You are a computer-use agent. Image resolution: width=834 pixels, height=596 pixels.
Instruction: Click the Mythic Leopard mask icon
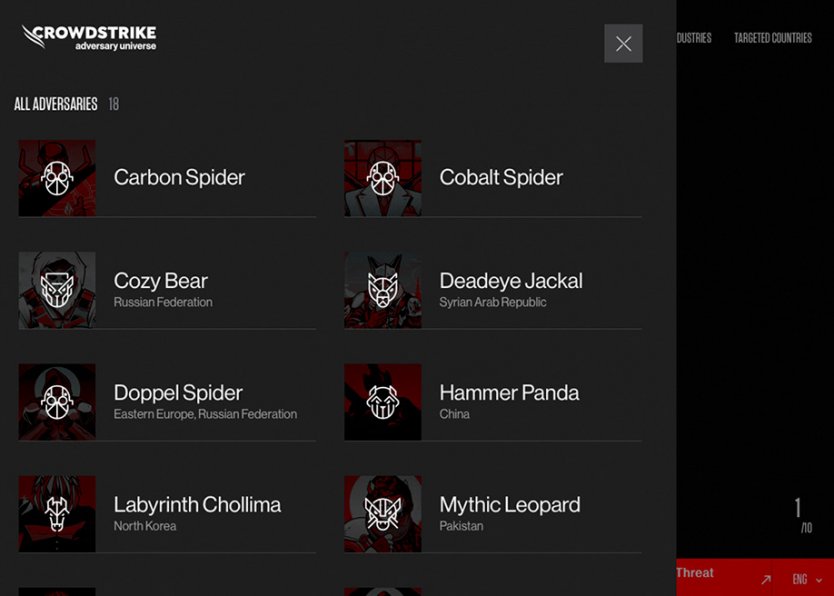[x=382, y=514]
